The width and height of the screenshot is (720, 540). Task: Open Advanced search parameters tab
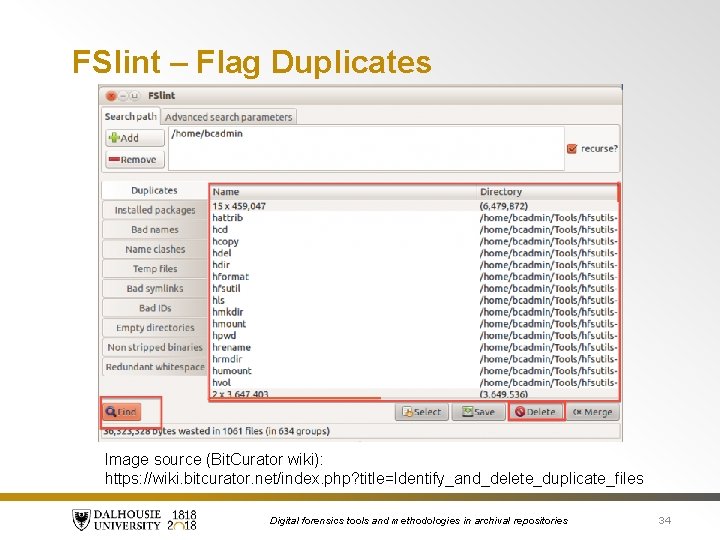pyautogui.click(x=228, y=117)
